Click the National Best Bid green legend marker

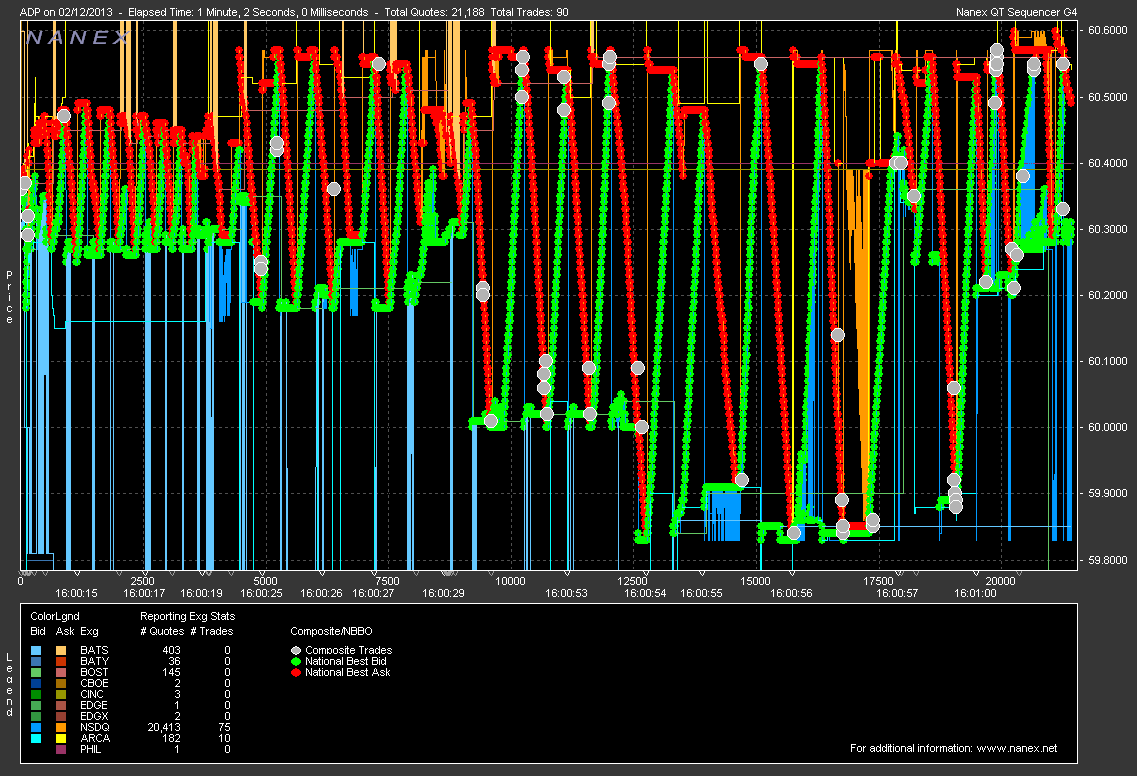295,661
